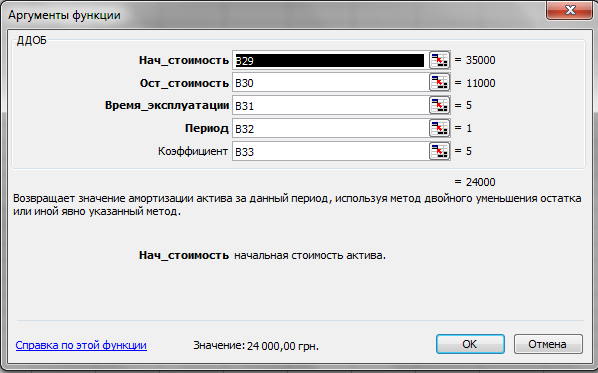
Task: Click the Период input field containing B32
Action: (x=330, y=128)
